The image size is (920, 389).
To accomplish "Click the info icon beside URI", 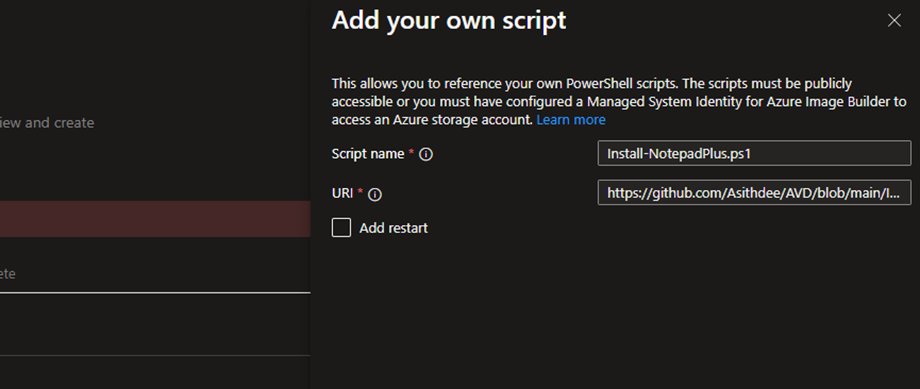I will pyautogui.click(x=375, y=194).
